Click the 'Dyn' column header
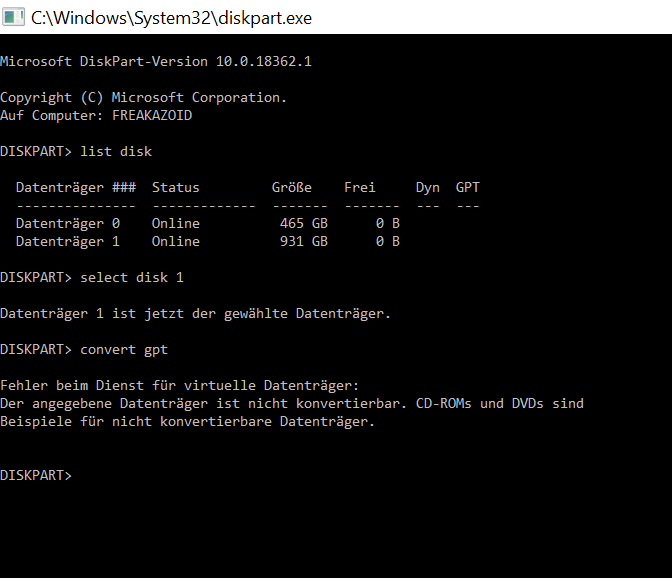This screenshot has width=672, height=578. click(x=427, y=188)
